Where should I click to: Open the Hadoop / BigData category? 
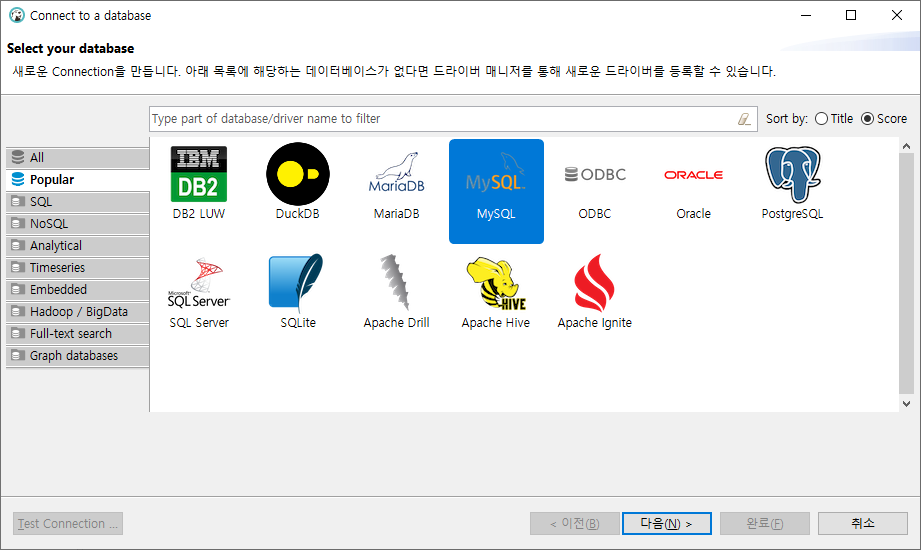pos(78,311)
